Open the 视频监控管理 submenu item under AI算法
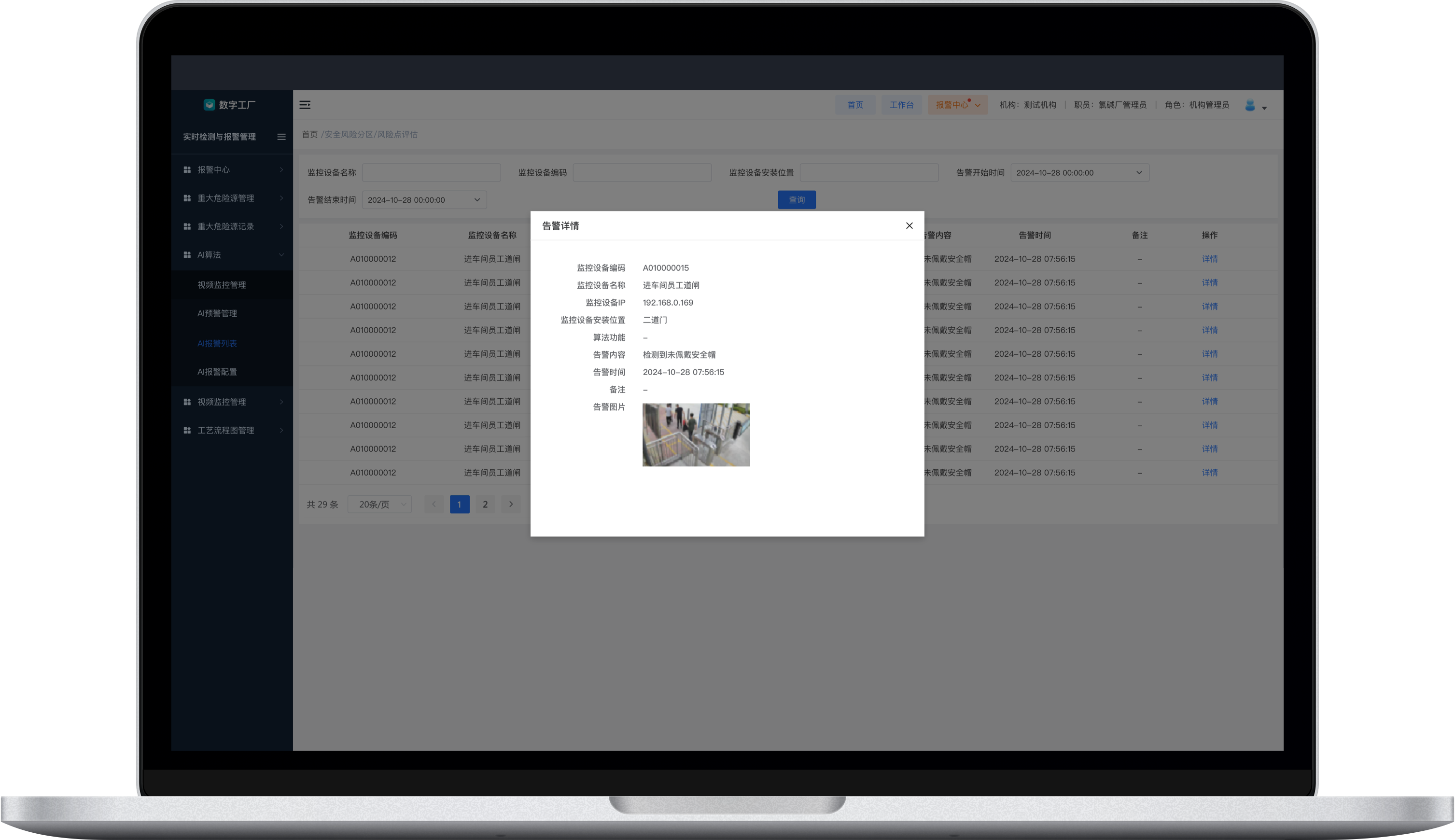 point(222,285)
